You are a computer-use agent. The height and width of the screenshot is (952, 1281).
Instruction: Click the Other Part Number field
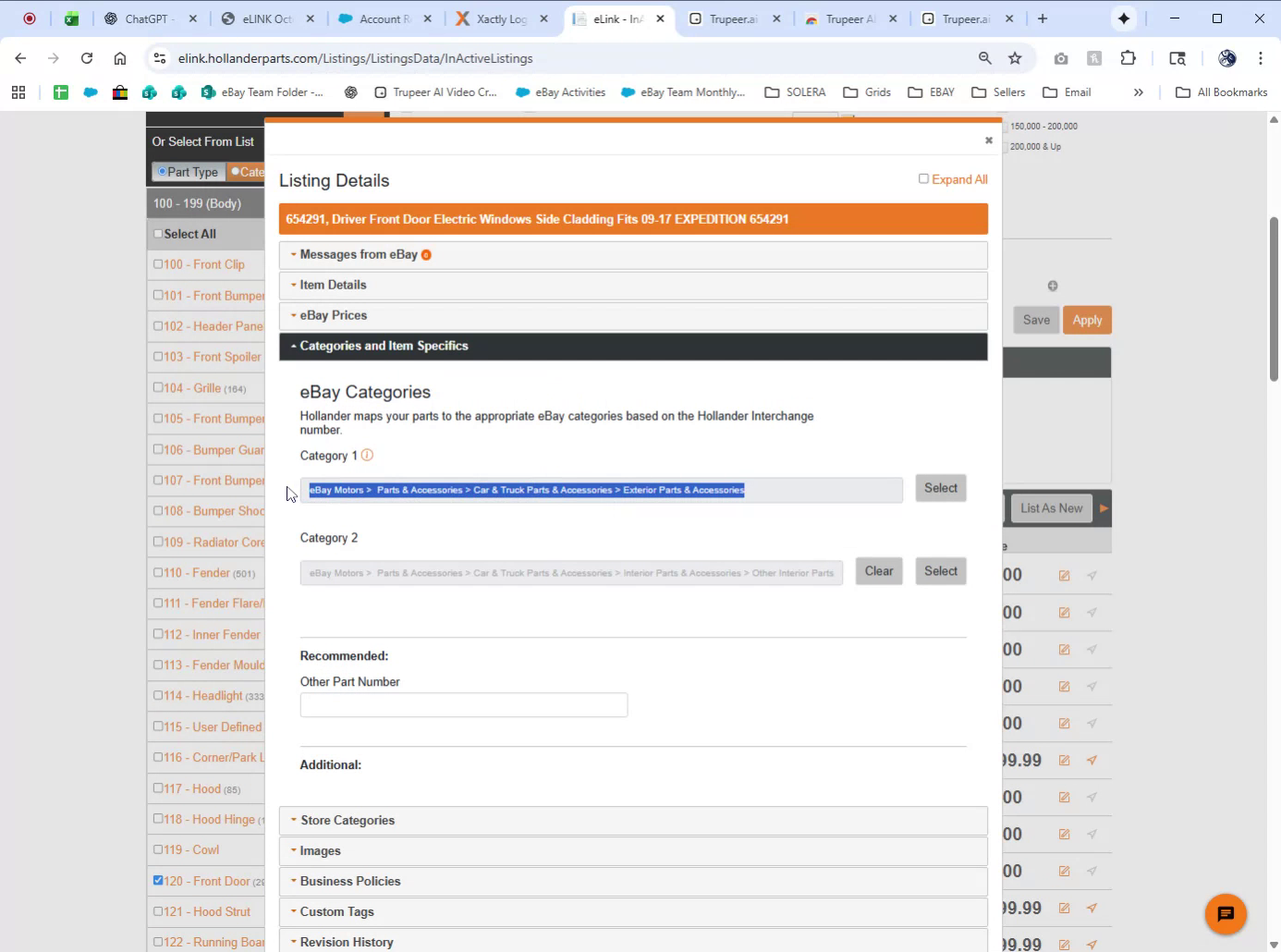point(464,705)
